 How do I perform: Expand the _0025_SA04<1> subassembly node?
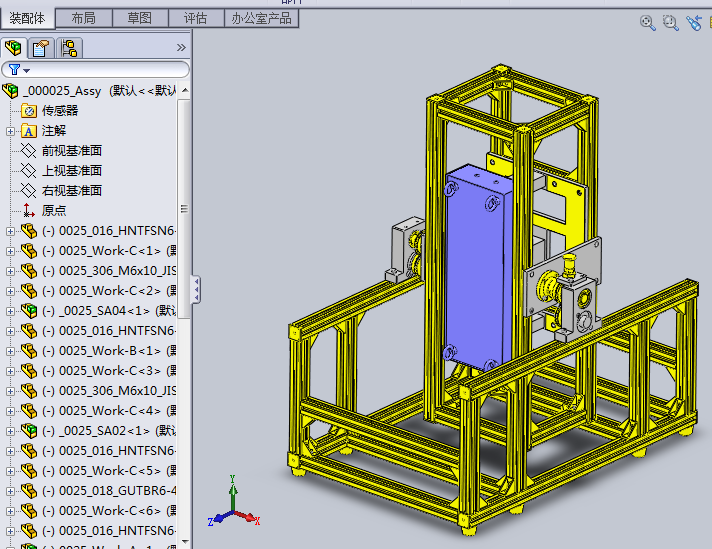[10, 311]
